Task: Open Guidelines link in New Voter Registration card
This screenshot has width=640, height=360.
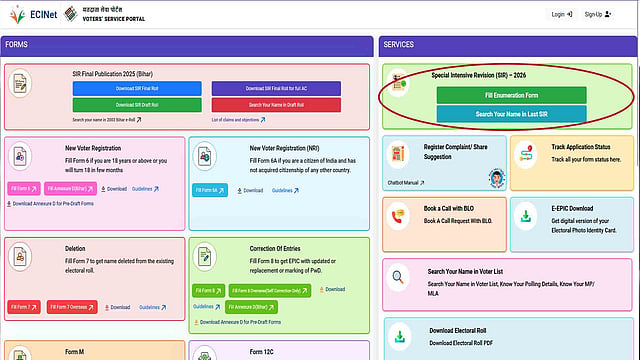Action: point(145,189)
